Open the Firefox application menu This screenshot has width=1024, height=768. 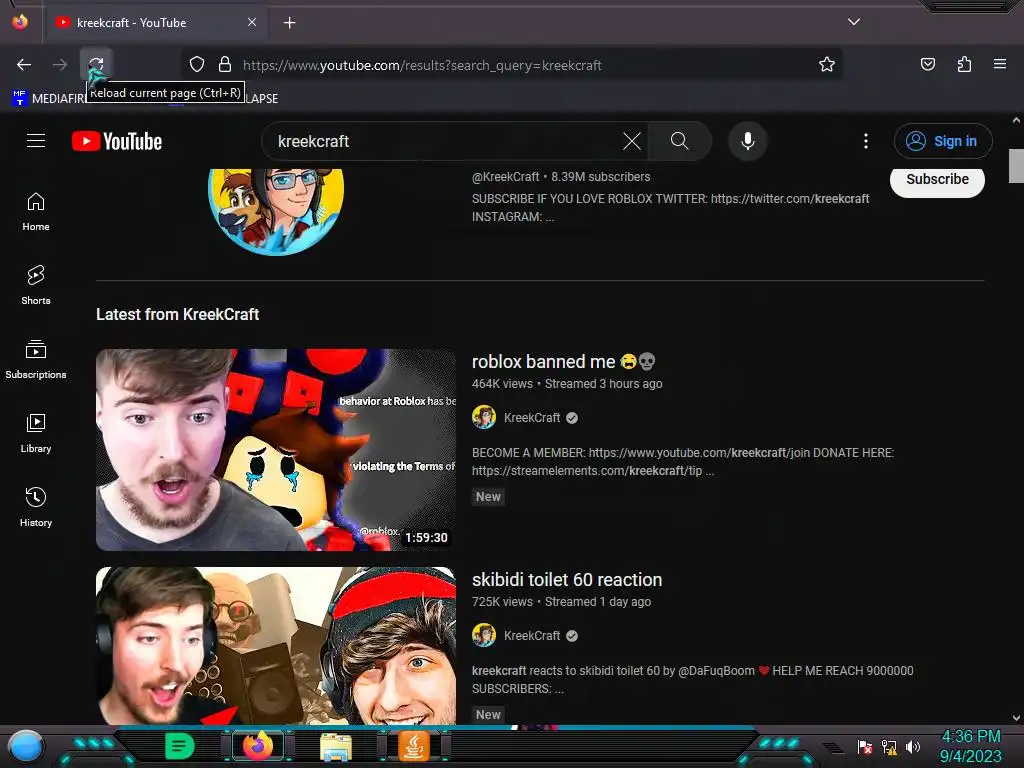pos(1000,64)
